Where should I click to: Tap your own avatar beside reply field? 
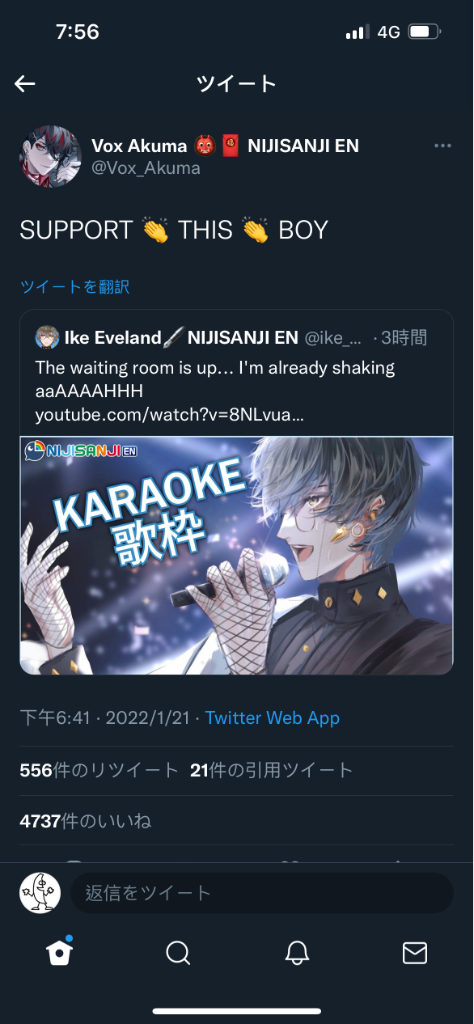pos(40,892)
